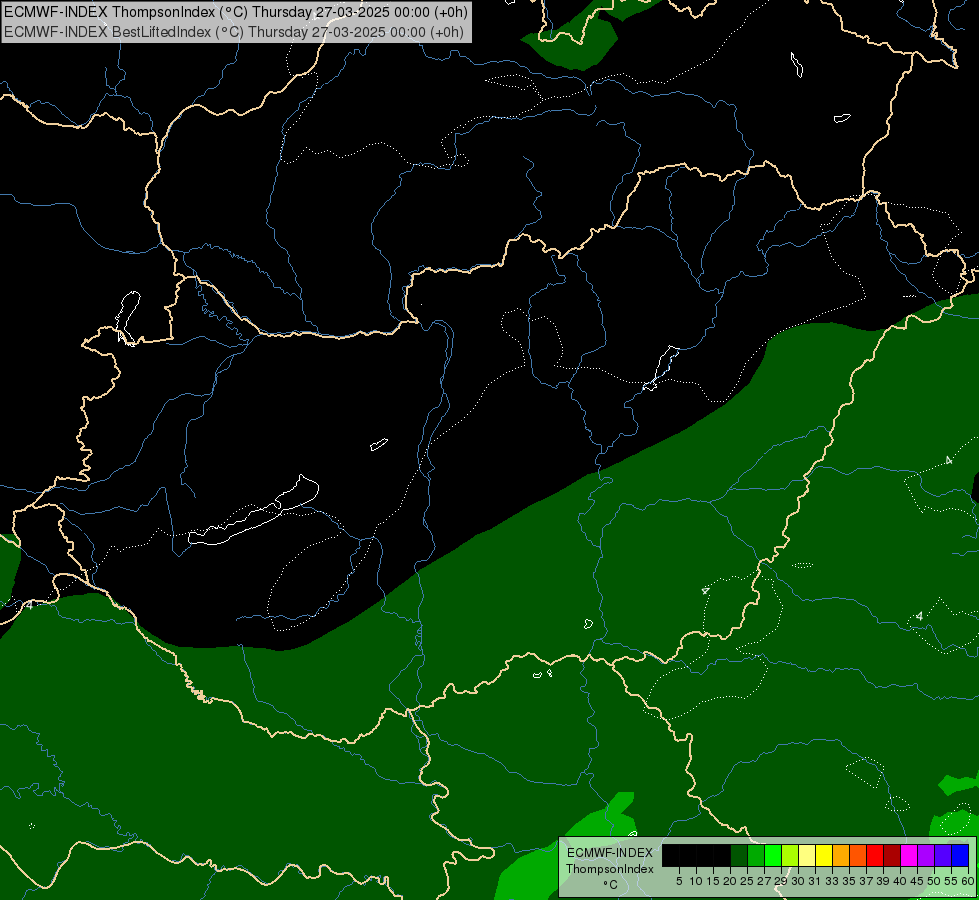Click the legend tick value 5
The height and width of the screenshot is (900, 979).
[679, 881]
